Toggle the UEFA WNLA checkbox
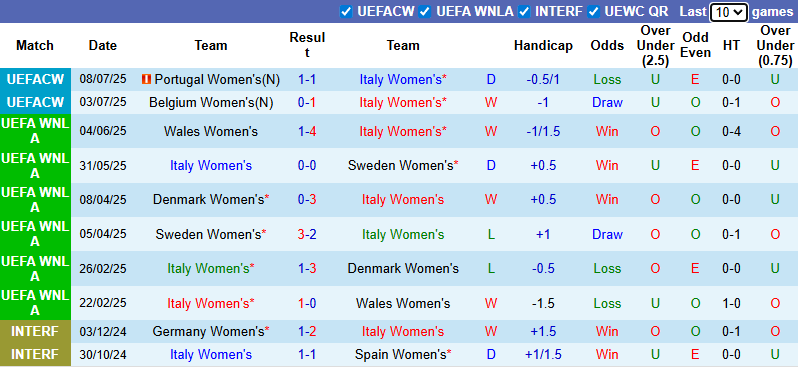798x367 pixels. pyautogui.click(x=425, y=12)
